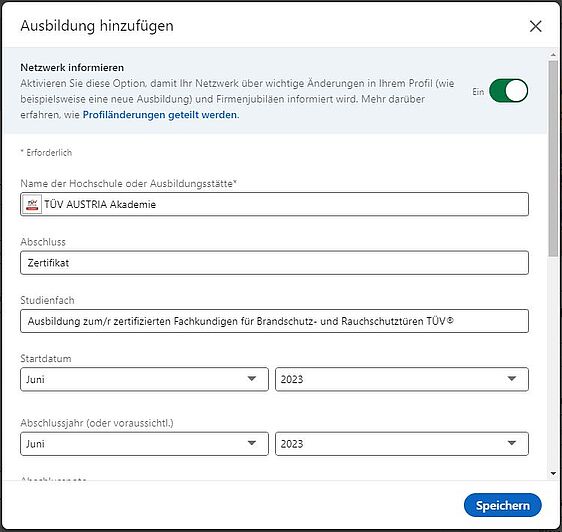Open Startdatum year dropdown showing 2023
This screenshot has height=532, width=562.
tap(401, 379)
